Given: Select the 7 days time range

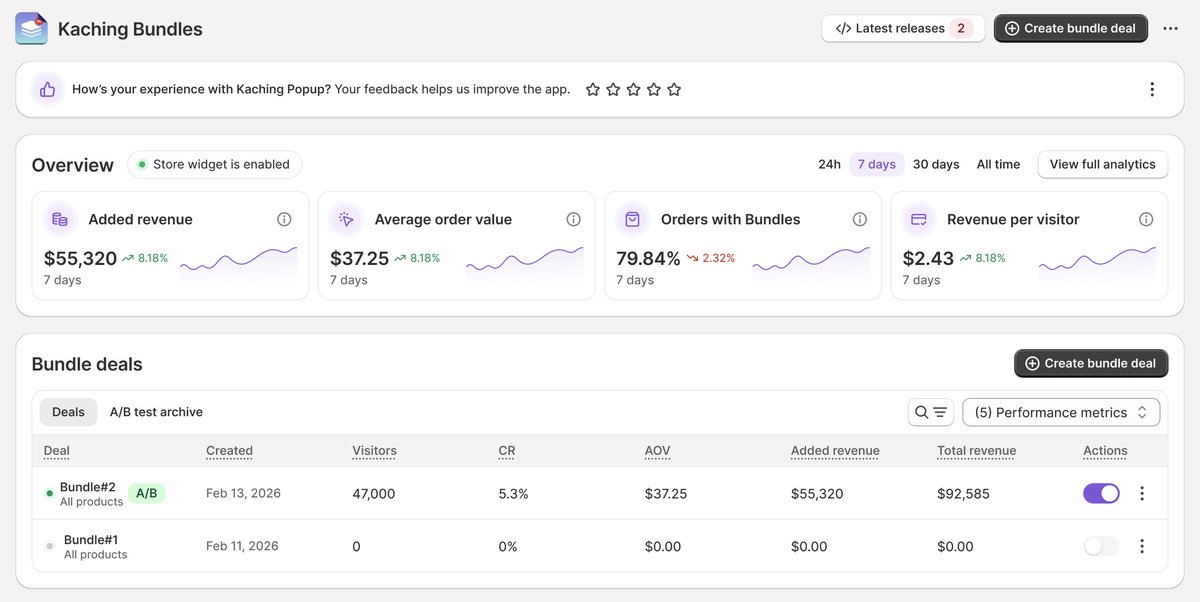Looking at the screenshot, I should point(877,164).
